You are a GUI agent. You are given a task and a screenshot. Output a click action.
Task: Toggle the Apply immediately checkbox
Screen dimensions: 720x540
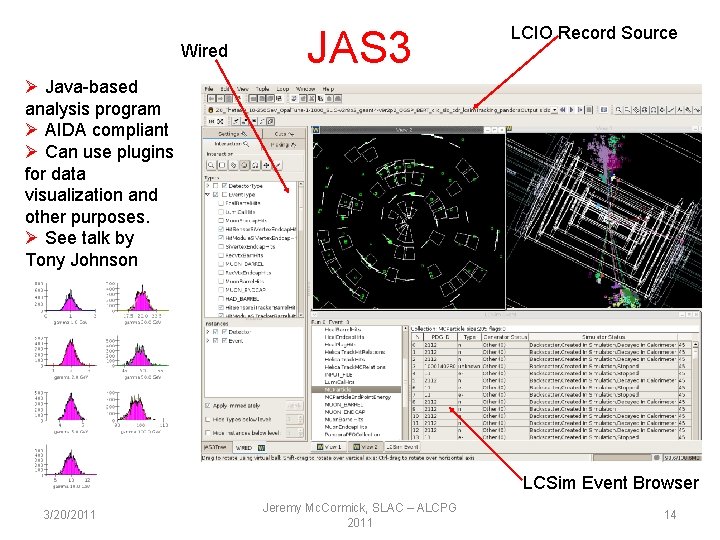point(208,405)
